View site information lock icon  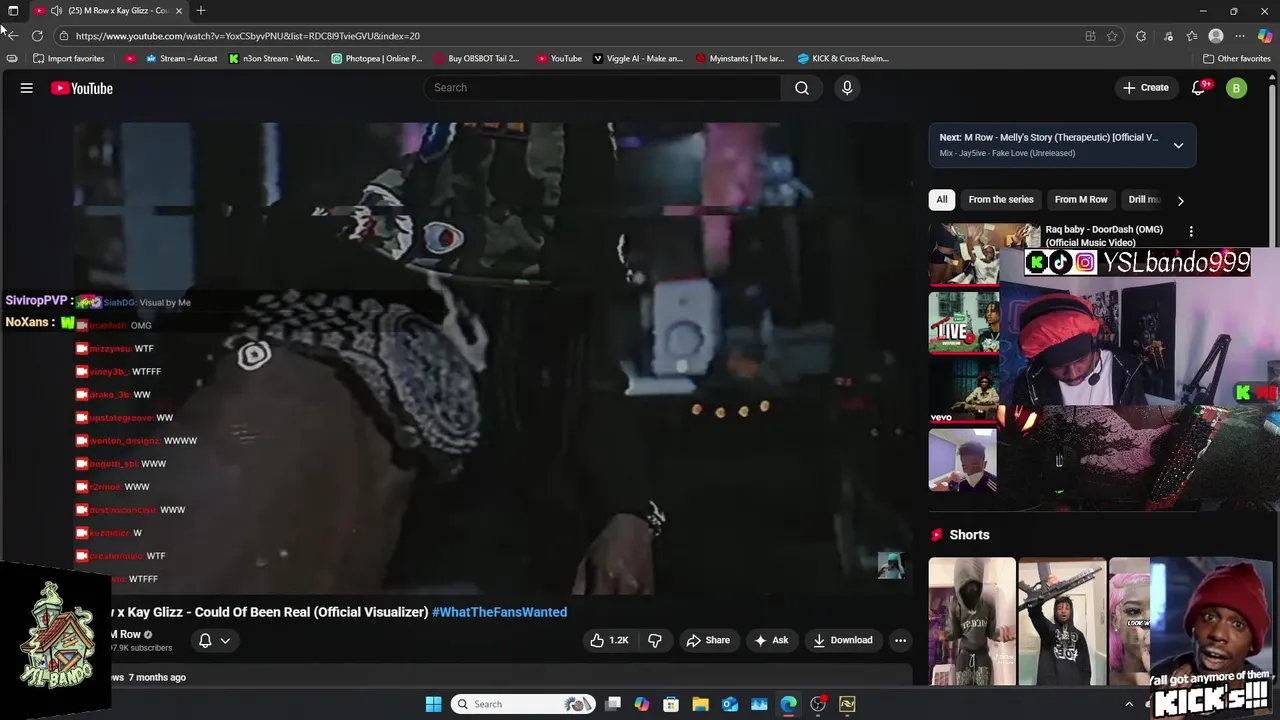coord(64,36)
